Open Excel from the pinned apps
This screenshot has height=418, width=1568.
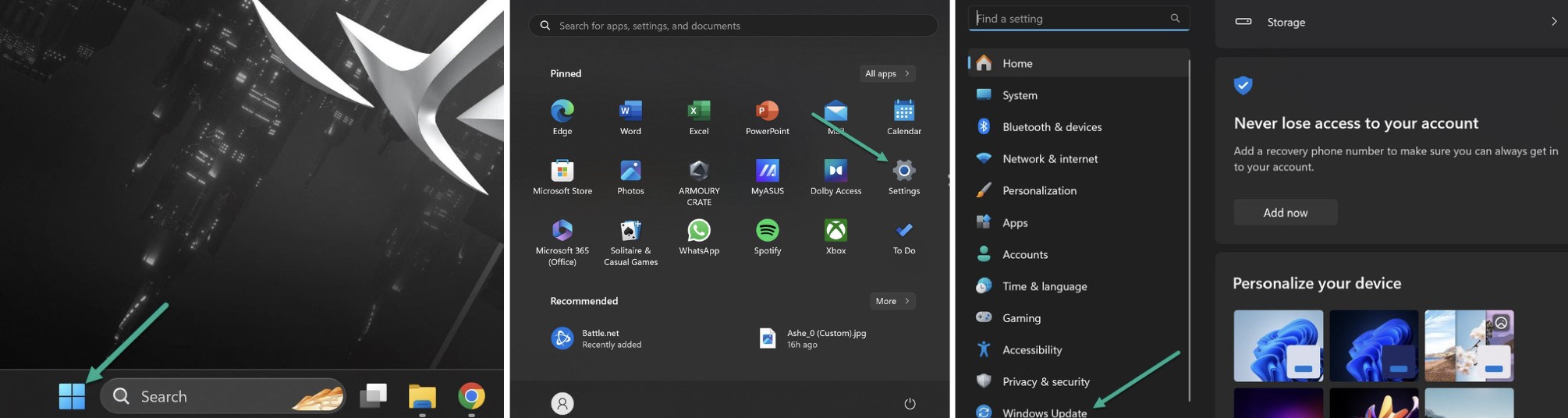tap(699, 118)
